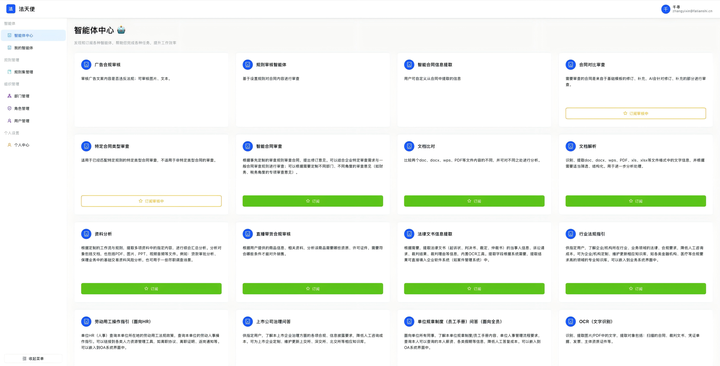Open the user avatar at top right
This screenshot has width=720, height=366.
[x=665, y=9]
